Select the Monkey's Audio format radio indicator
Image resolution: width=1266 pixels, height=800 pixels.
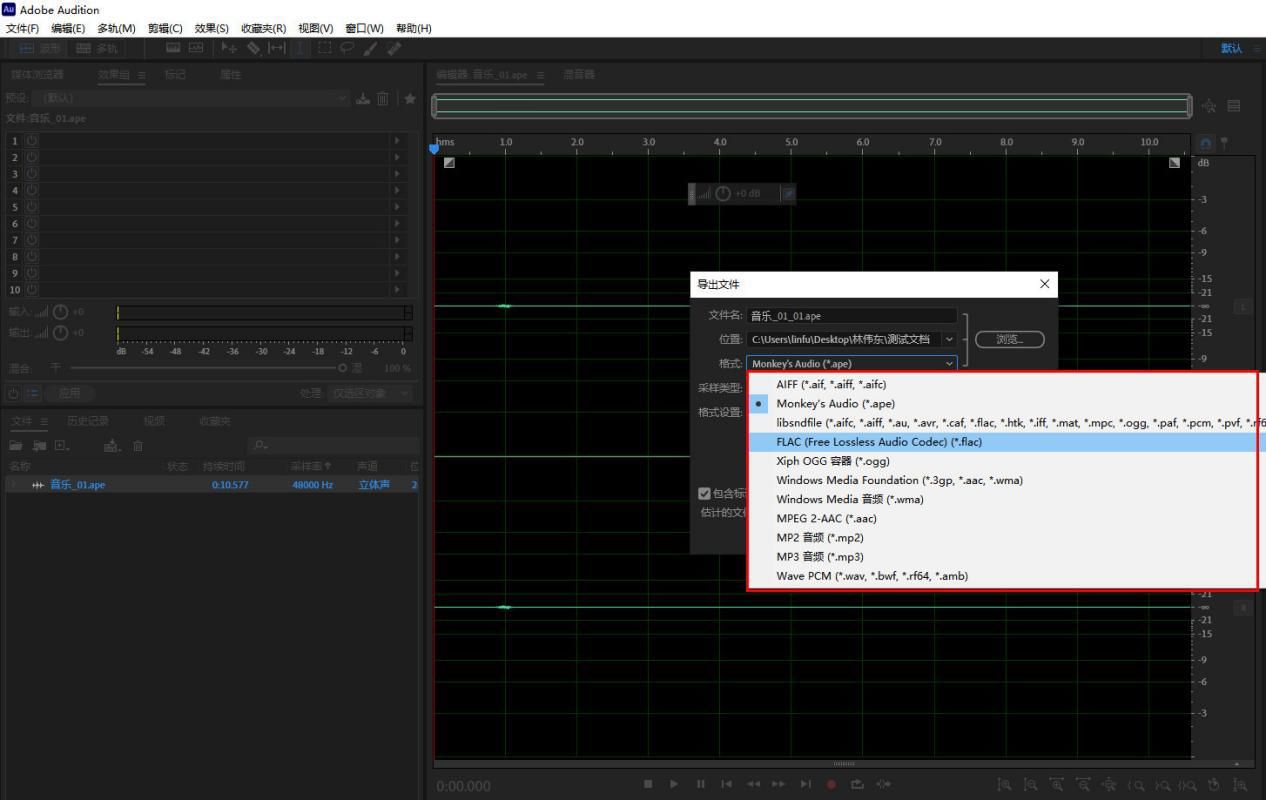pos(757,403)
